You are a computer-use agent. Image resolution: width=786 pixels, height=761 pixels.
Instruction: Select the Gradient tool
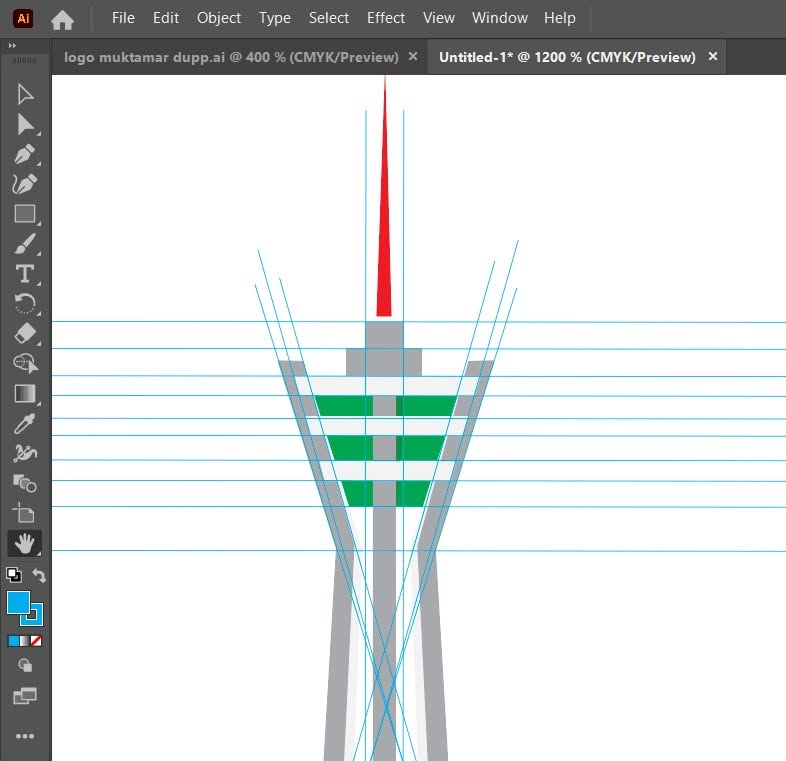(25, 394)
